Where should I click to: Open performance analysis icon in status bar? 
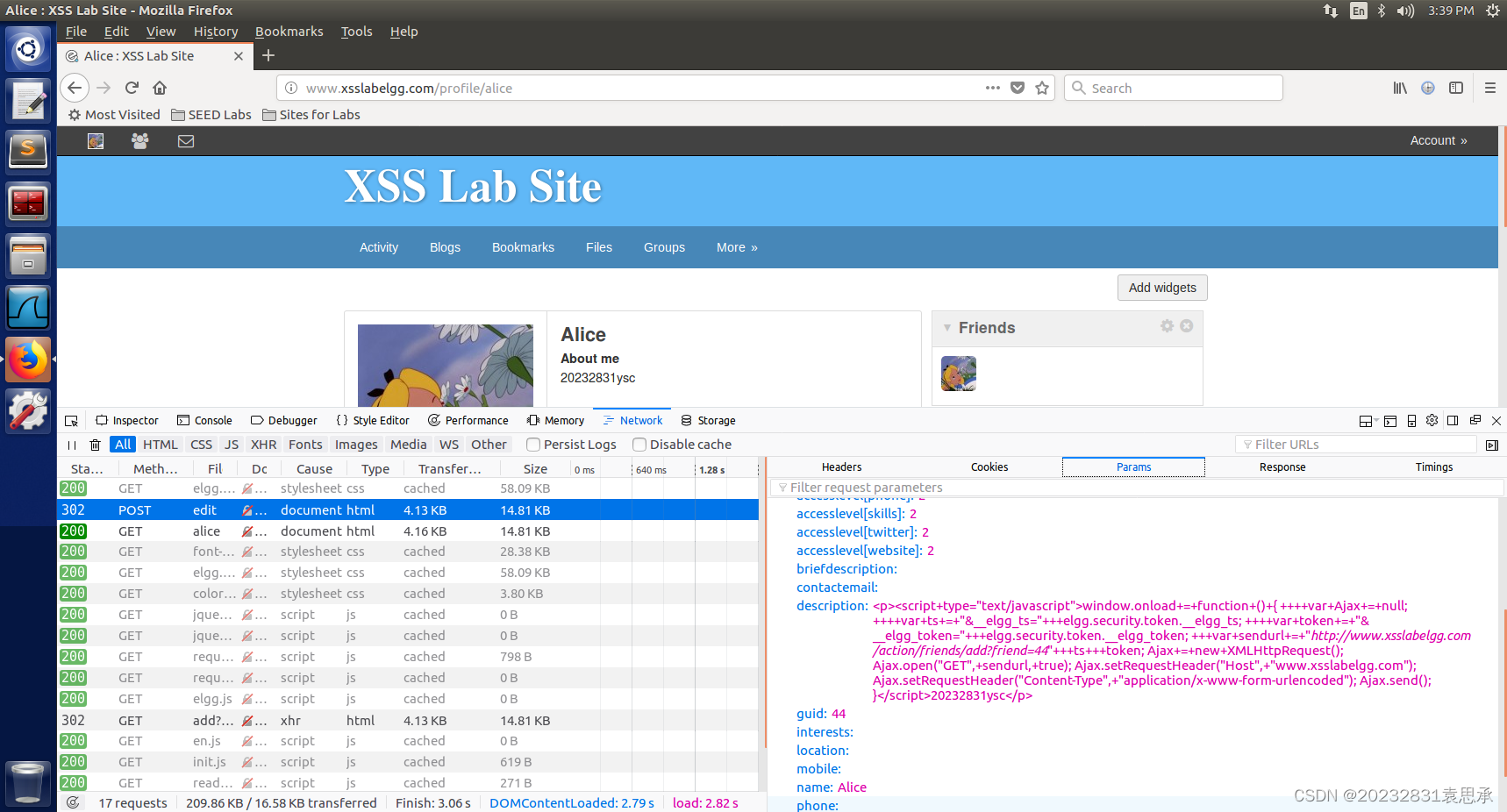(73, 802)
